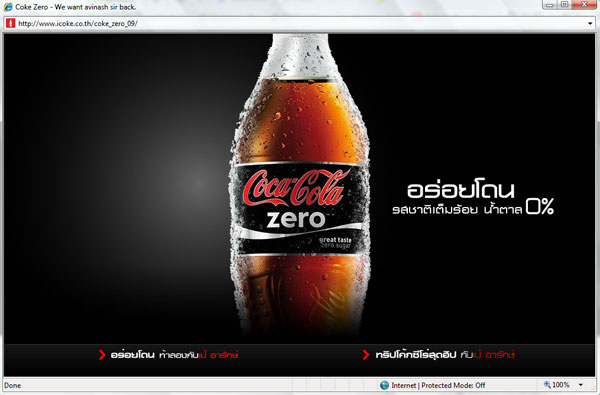Minimize the Coke Zero browser window
600x395 pixels.
[550, 5]
